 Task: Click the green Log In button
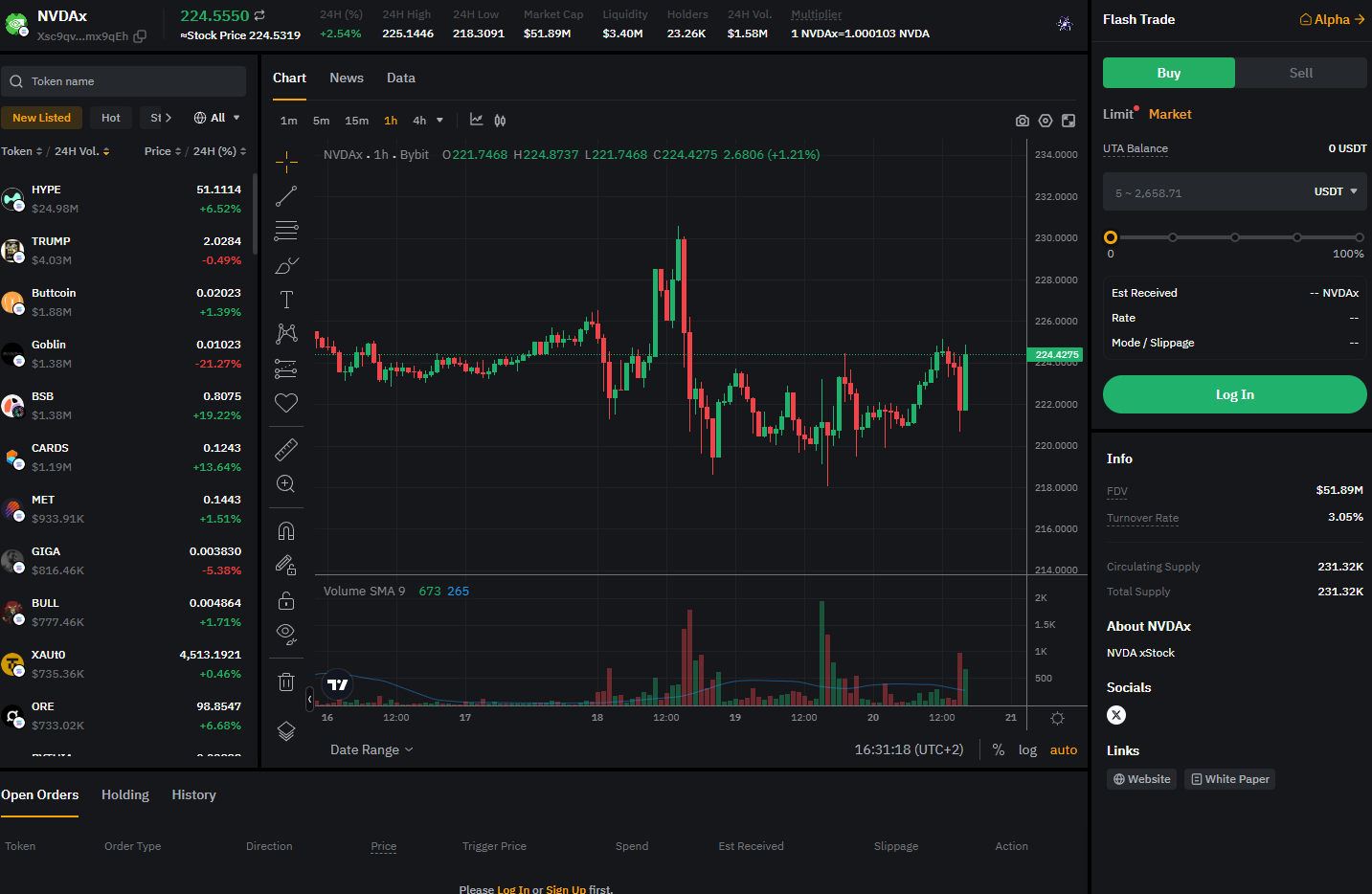[1235, 394]
